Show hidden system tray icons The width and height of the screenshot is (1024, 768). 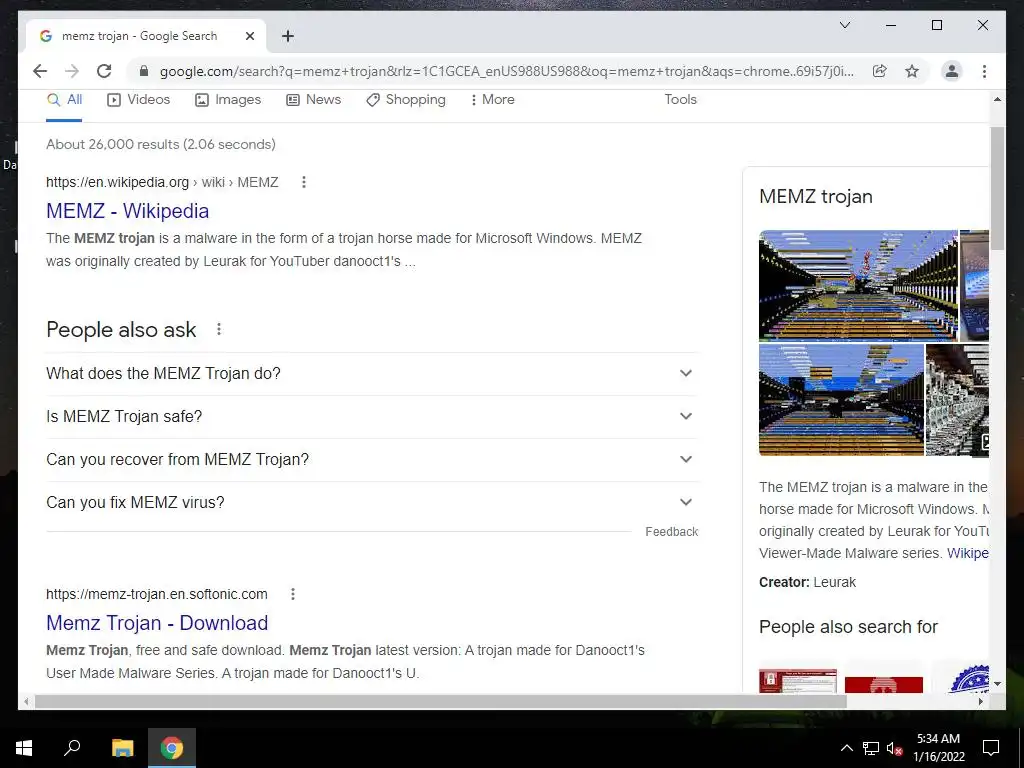tap(846, 748)
